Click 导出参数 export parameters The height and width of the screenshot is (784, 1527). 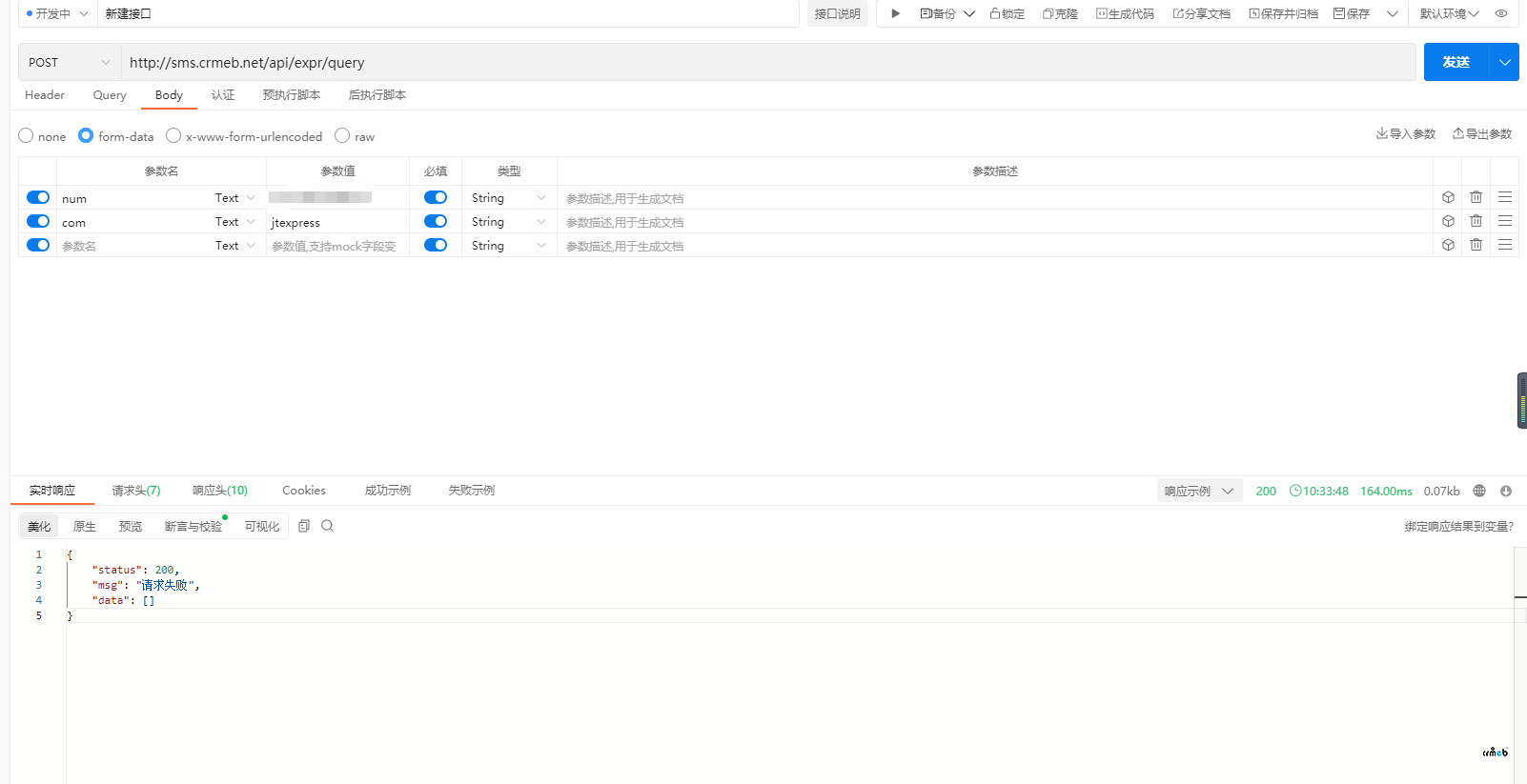pyautogui.click(x=1482, y=133)
